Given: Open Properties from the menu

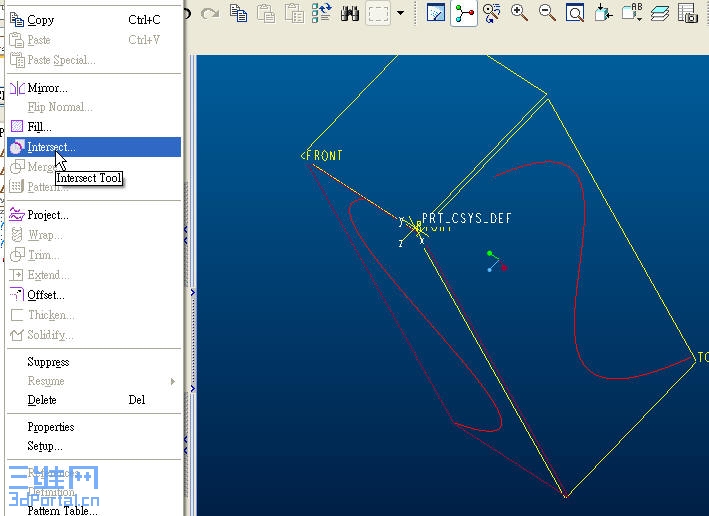Looking at the screenshot, I should [x=94, y=427].
